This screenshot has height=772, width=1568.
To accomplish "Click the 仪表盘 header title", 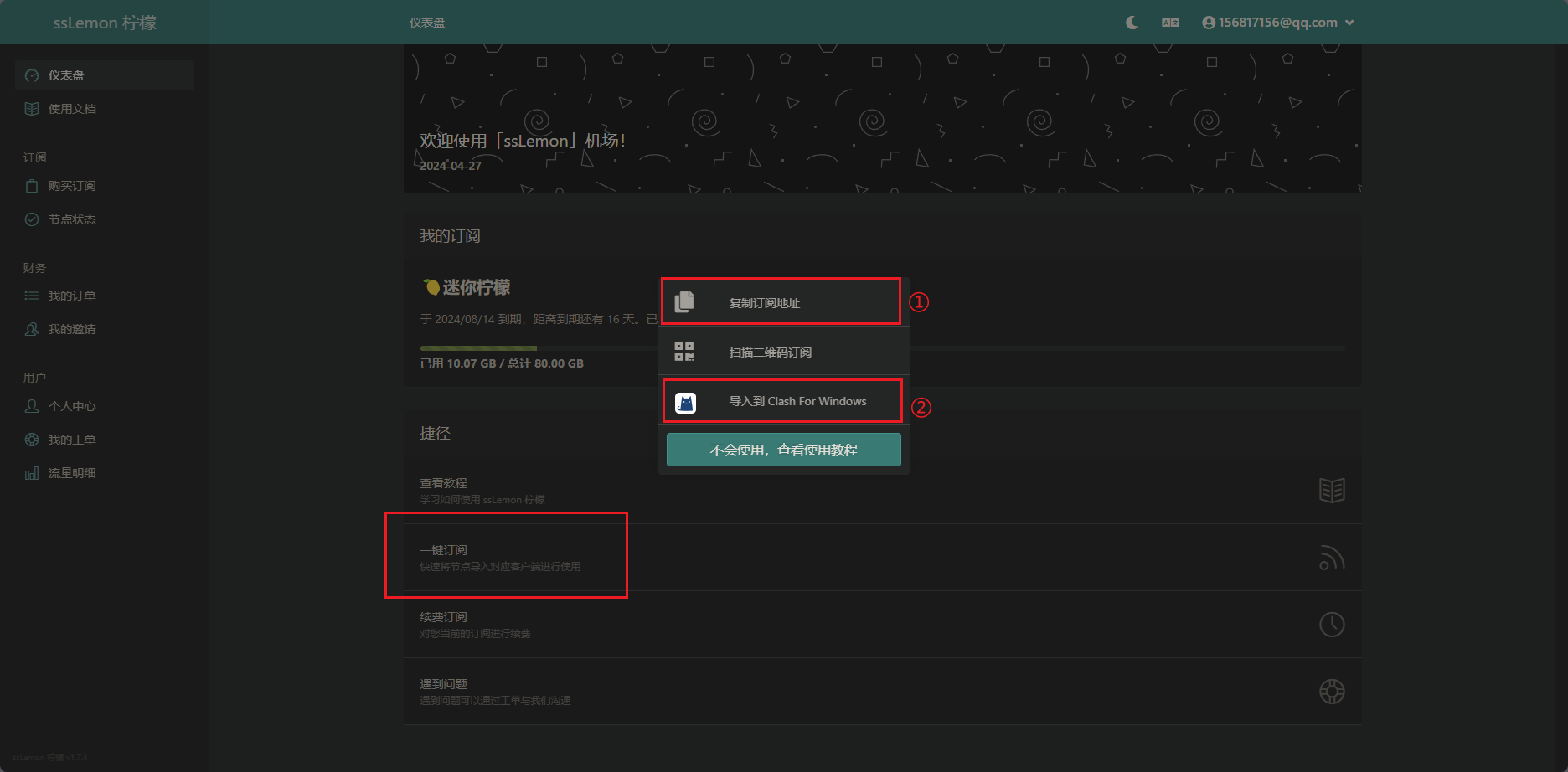I will [427, 23].
